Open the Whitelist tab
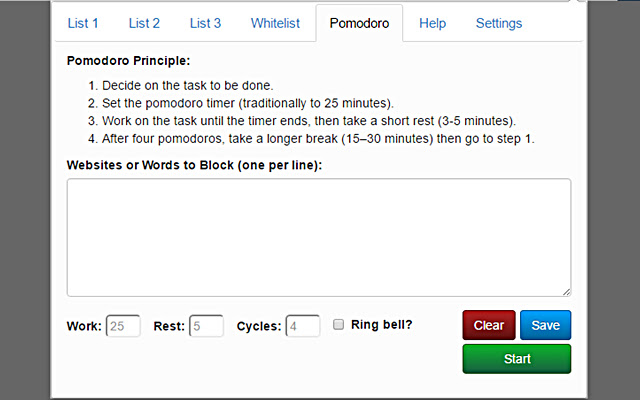The height and width of the screenshot is (400, 640). [x=275, y=23]
